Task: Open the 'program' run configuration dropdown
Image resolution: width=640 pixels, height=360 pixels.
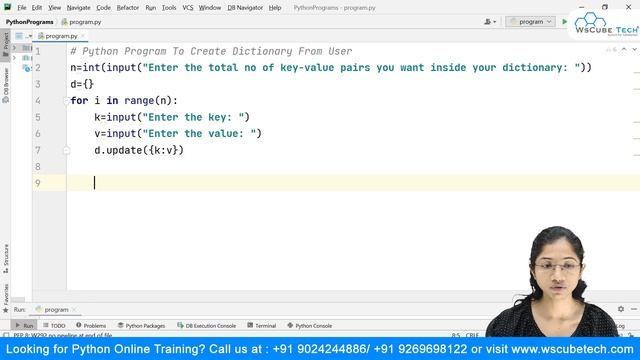Action: click(530, 22)
